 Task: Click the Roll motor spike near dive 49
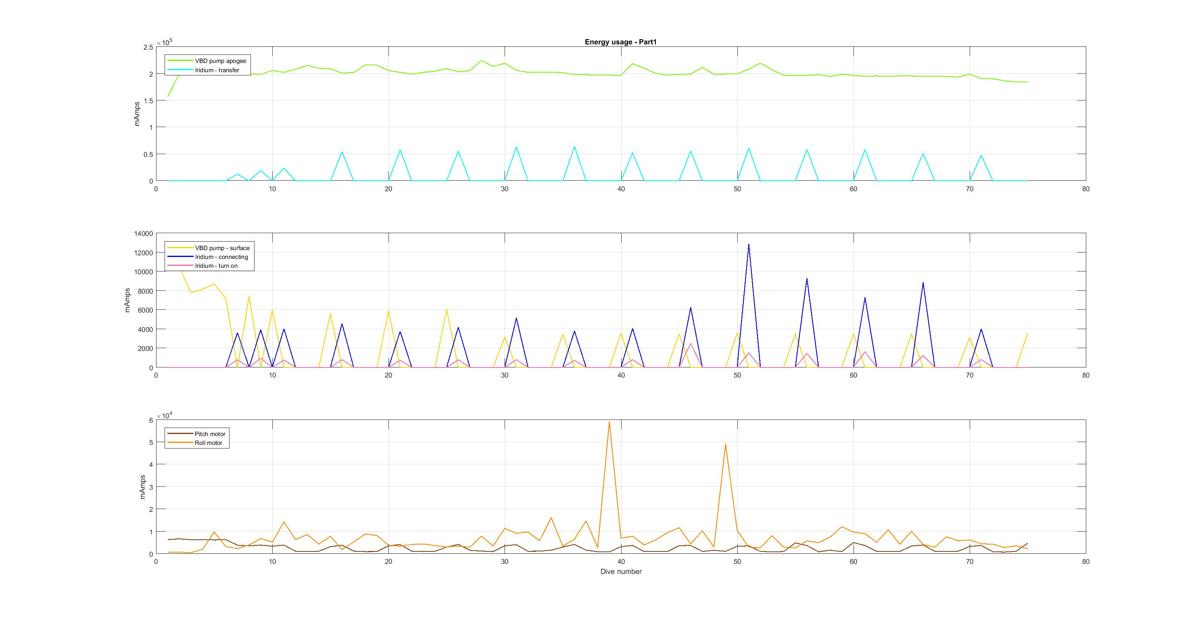(725, 445)
